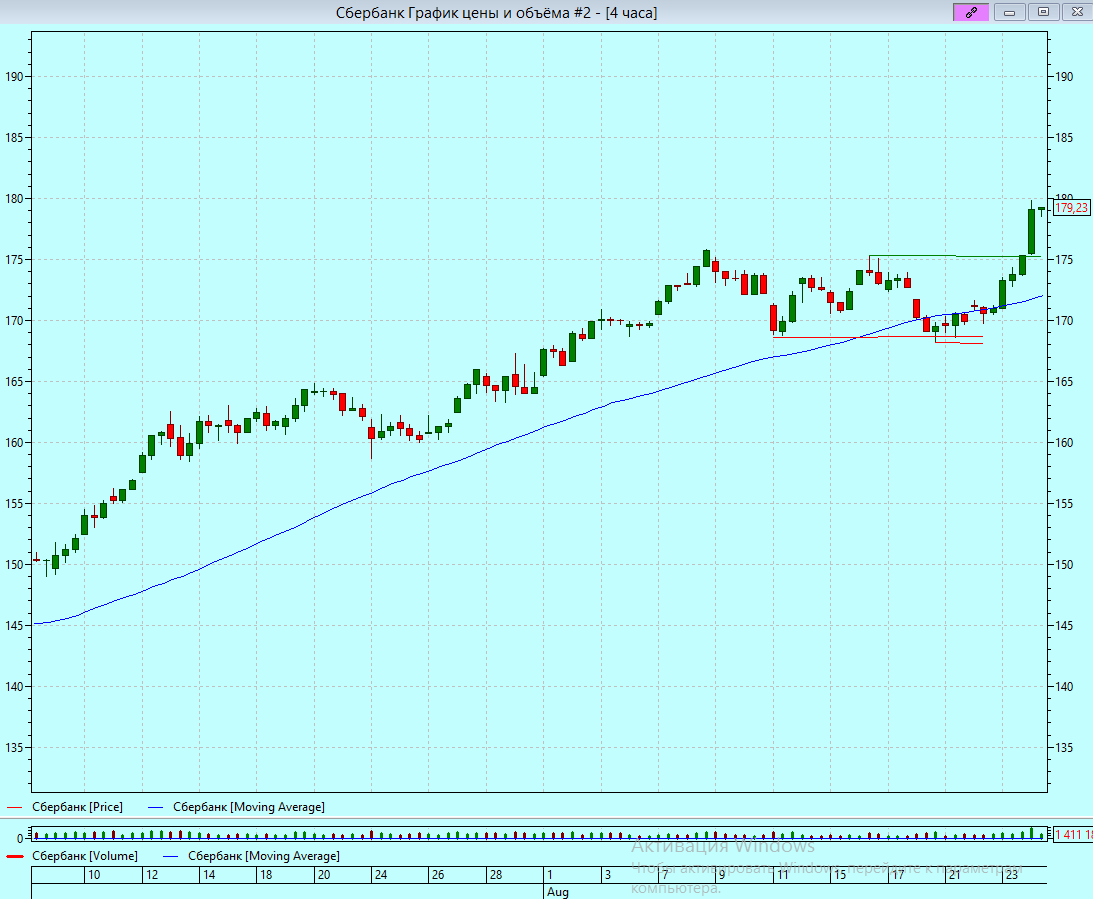Click date label 10 on time axis
The image size is (1093, 899).
94,875
